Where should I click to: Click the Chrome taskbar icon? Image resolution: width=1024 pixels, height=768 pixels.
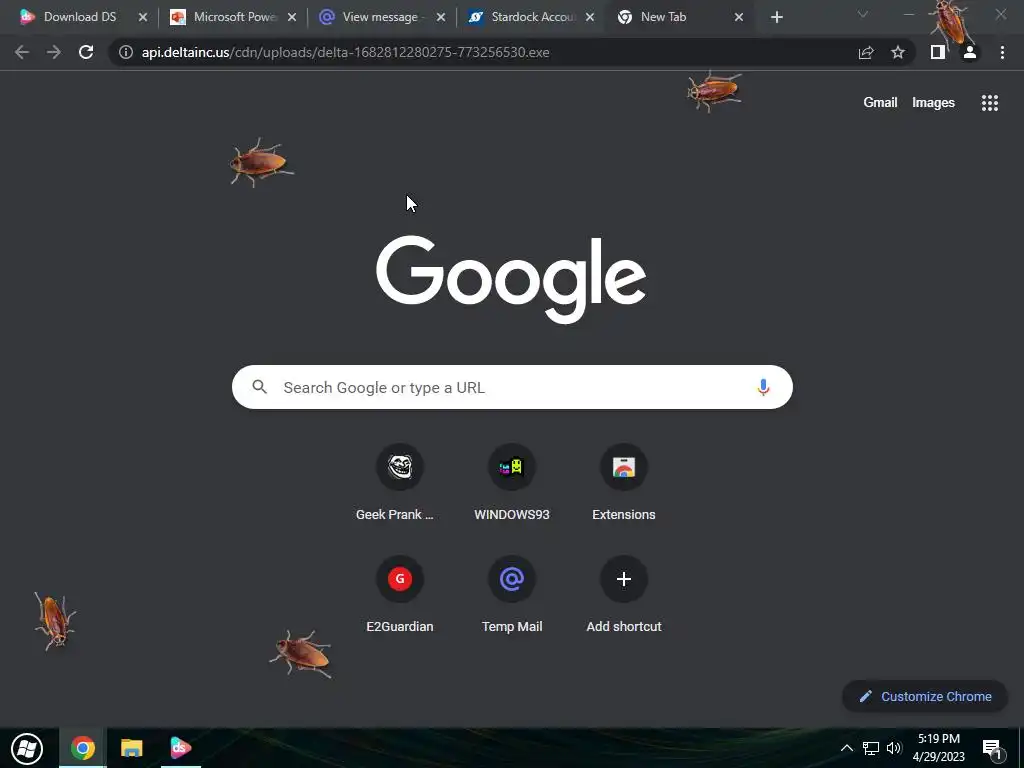pyautogui.click(x=82, y=748)
